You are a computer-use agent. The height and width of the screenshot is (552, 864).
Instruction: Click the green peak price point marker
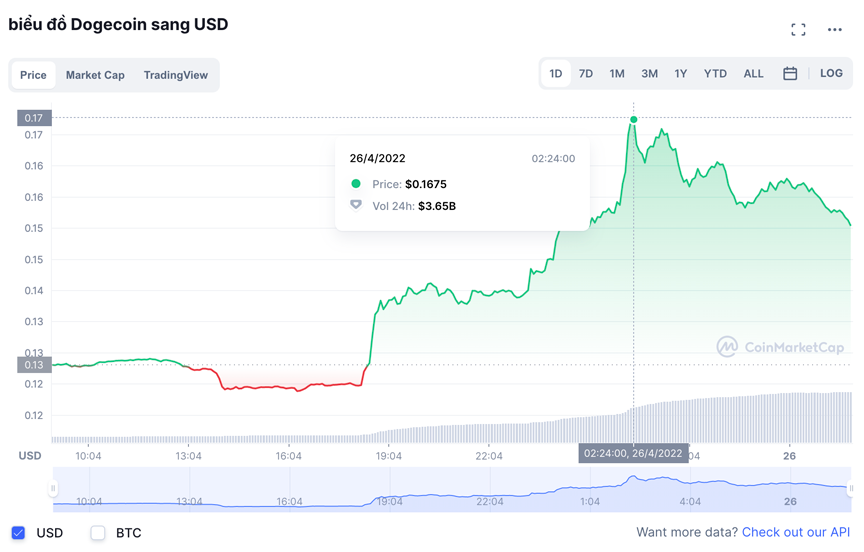(x=634, y=120)
